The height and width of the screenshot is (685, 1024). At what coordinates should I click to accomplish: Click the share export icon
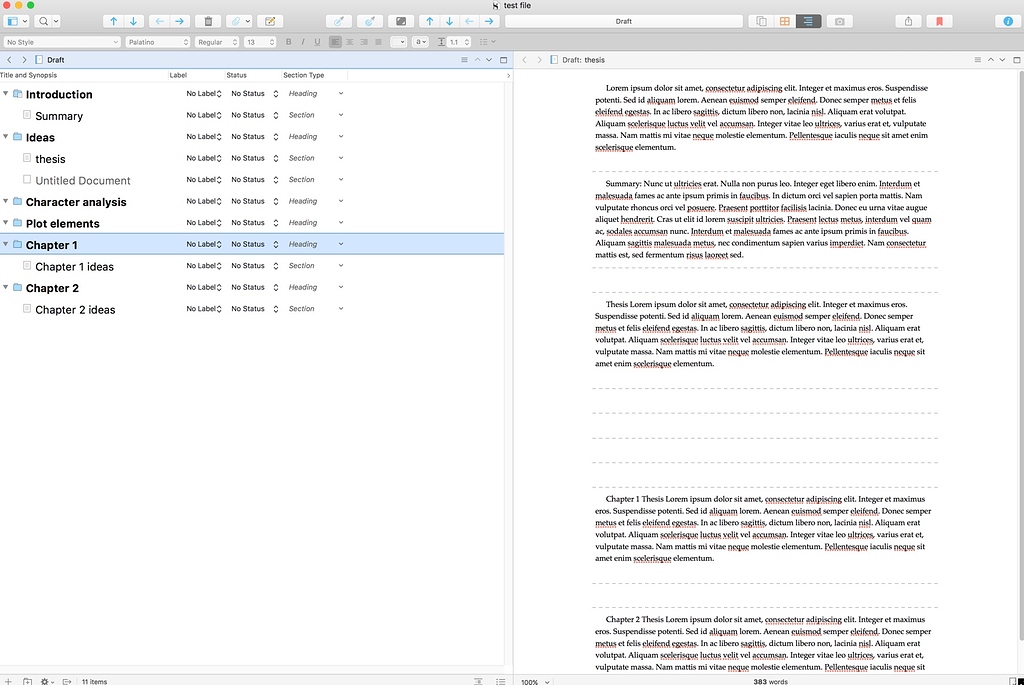(x=908, y=20)
